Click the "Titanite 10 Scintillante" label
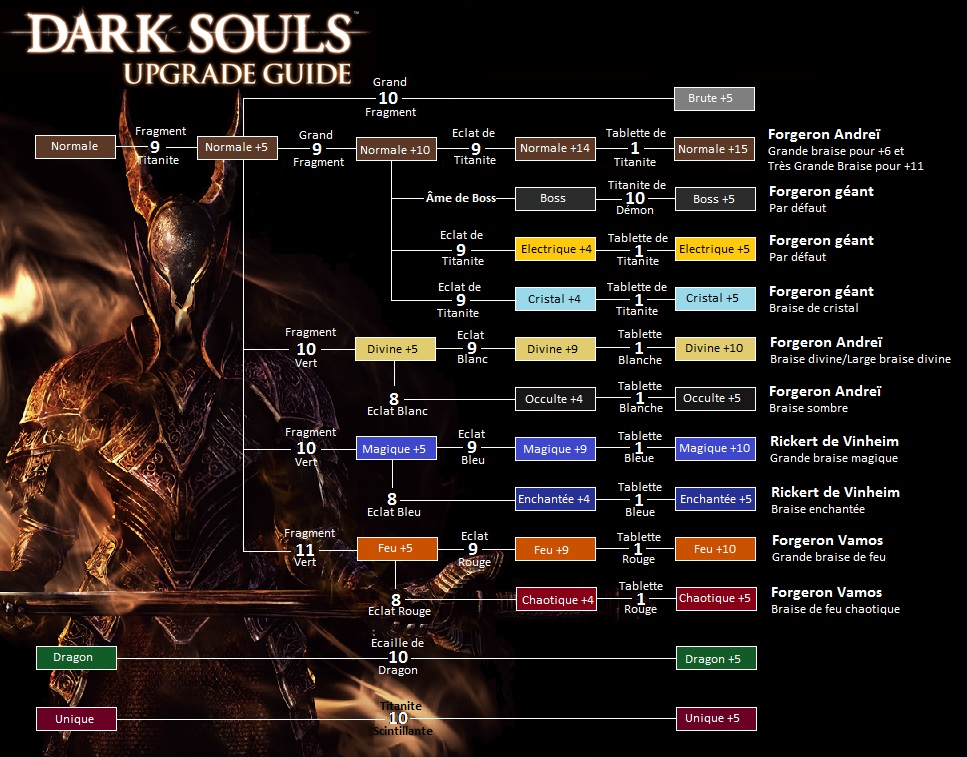This screenshot has width=967, height=757. coord(401,718)
